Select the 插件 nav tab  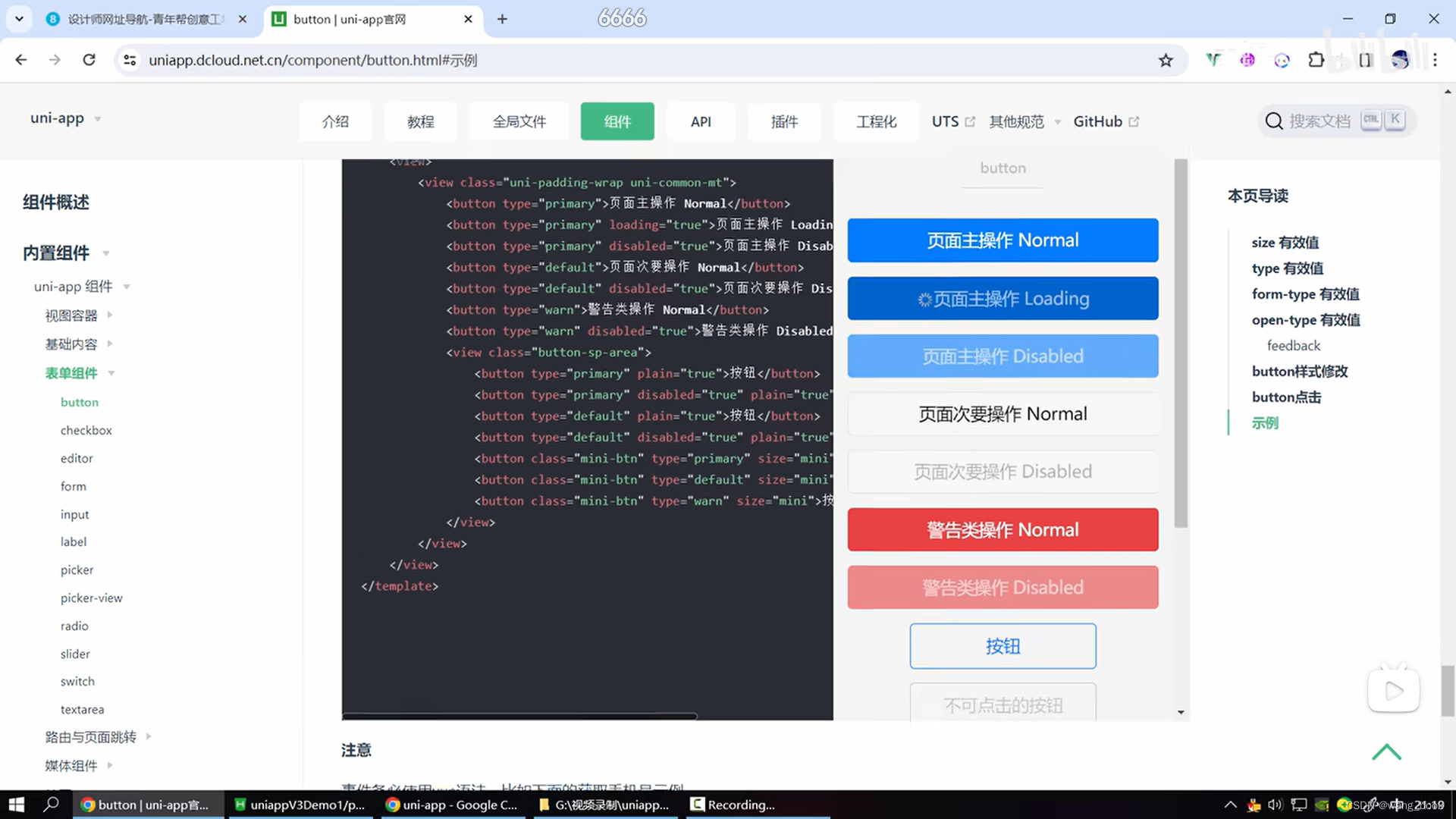coord(784,121)
